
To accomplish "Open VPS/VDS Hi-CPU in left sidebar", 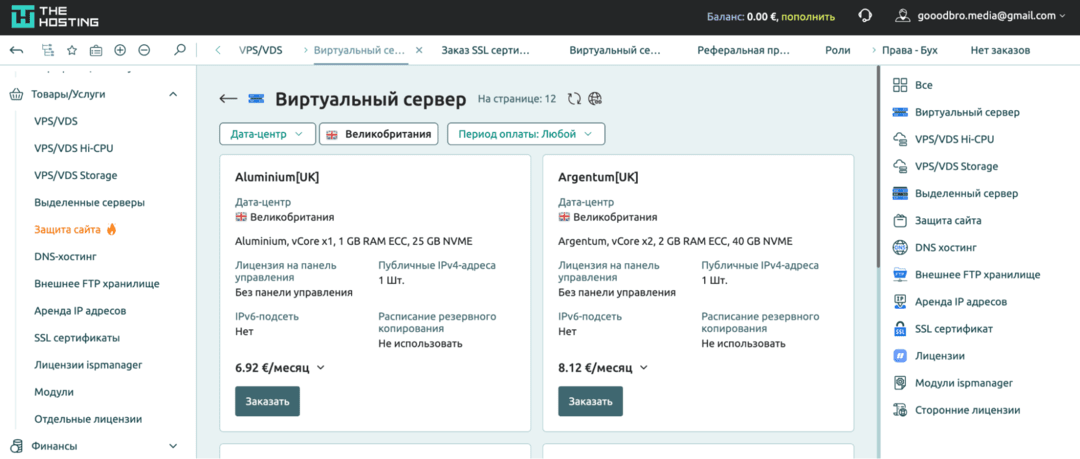I will pyautogui.click(x=74, y=148).
